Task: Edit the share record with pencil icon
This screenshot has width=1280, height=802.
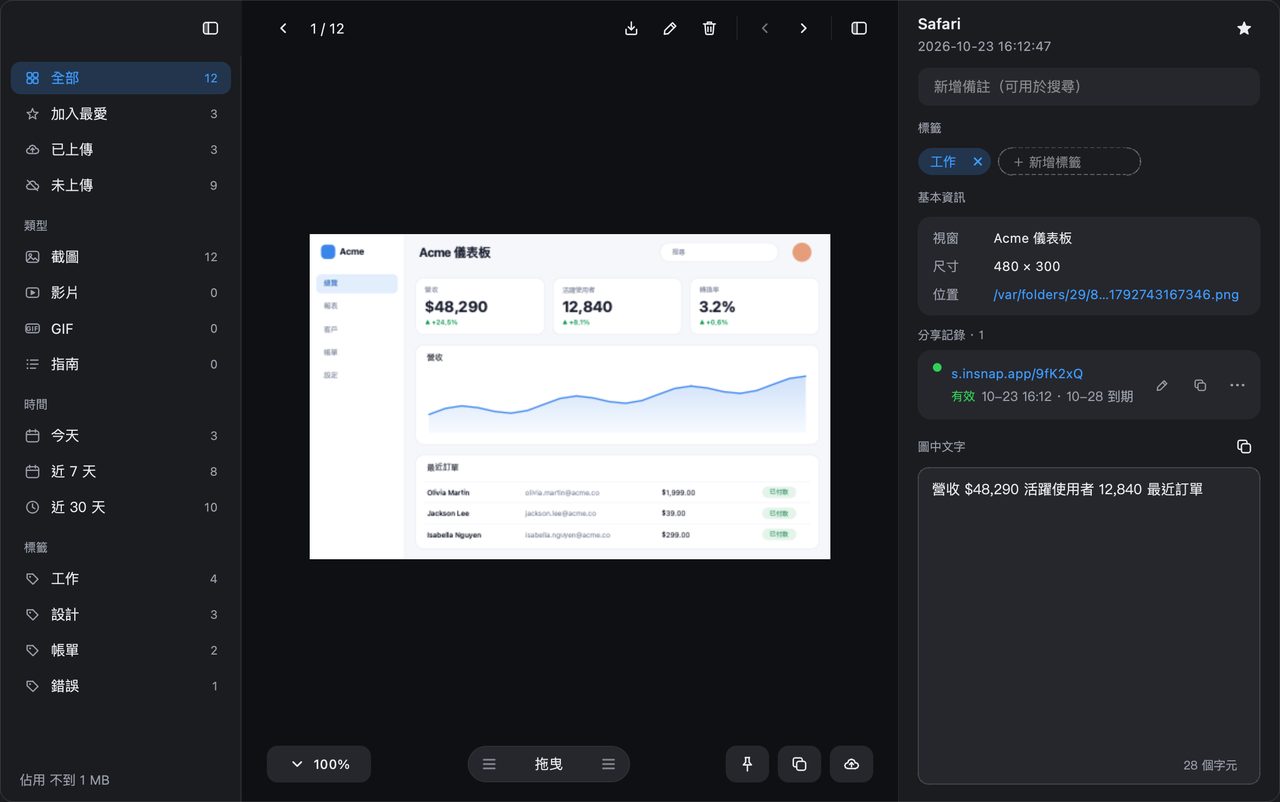Action: tap(1162, 385)
